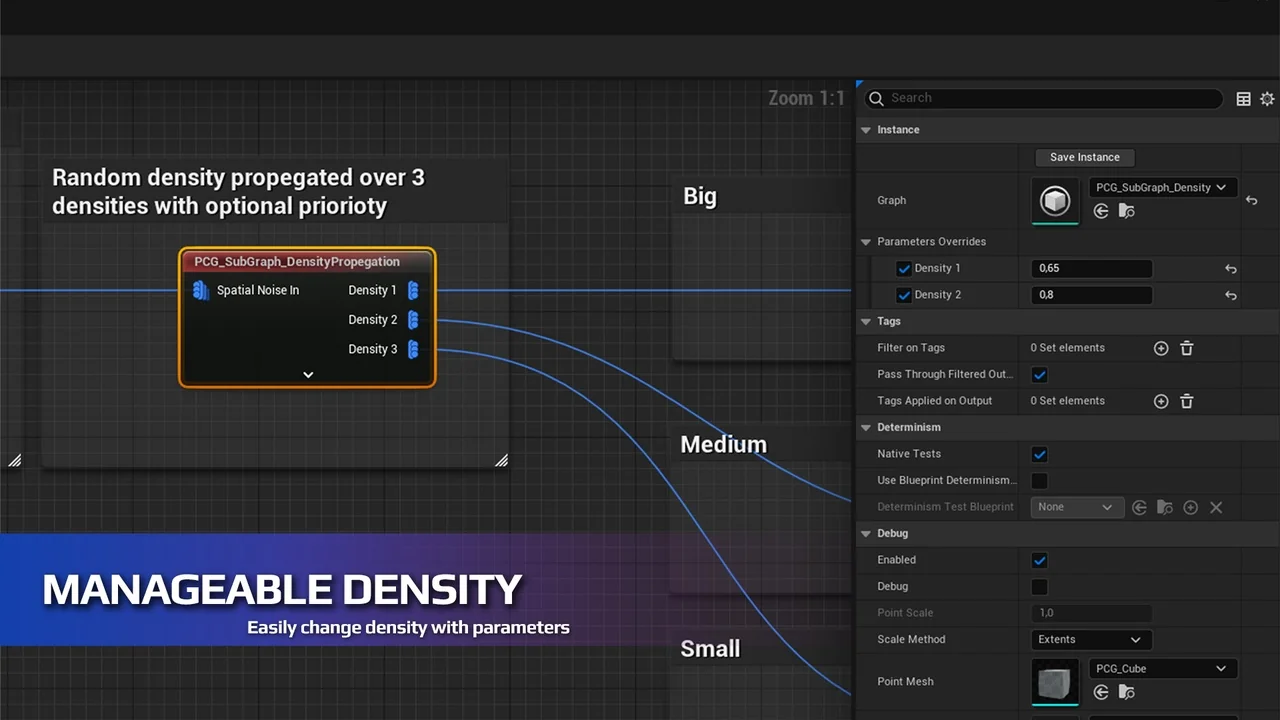Image resolution: width=1280 pixels, height=720 pixels.
Task: Open the PCG_SubGraph_Density graph dropdown
Action: [x=1162, y=187]
